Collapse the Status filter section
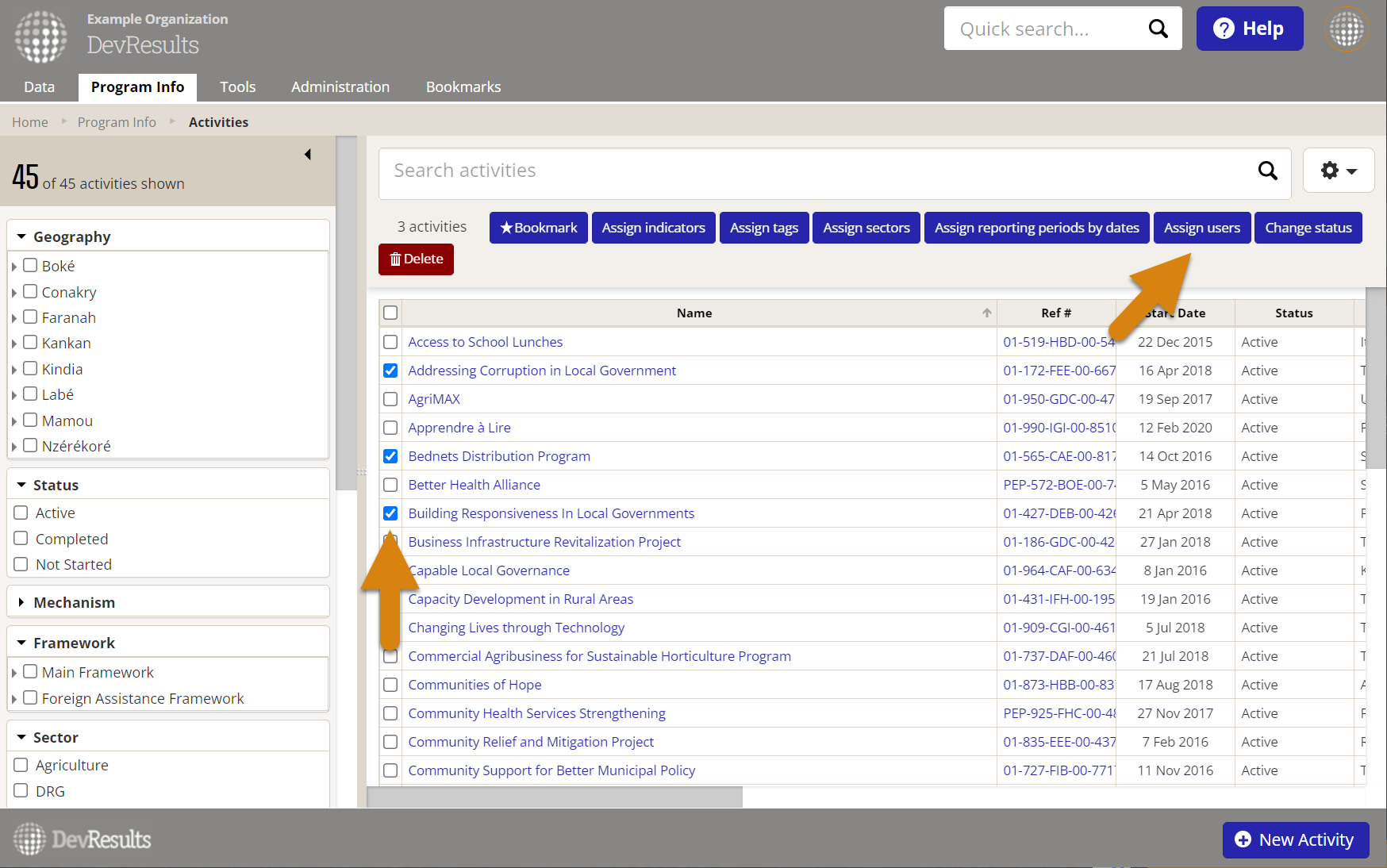This screenshot has width=1387, height=868. pos(21,485)
